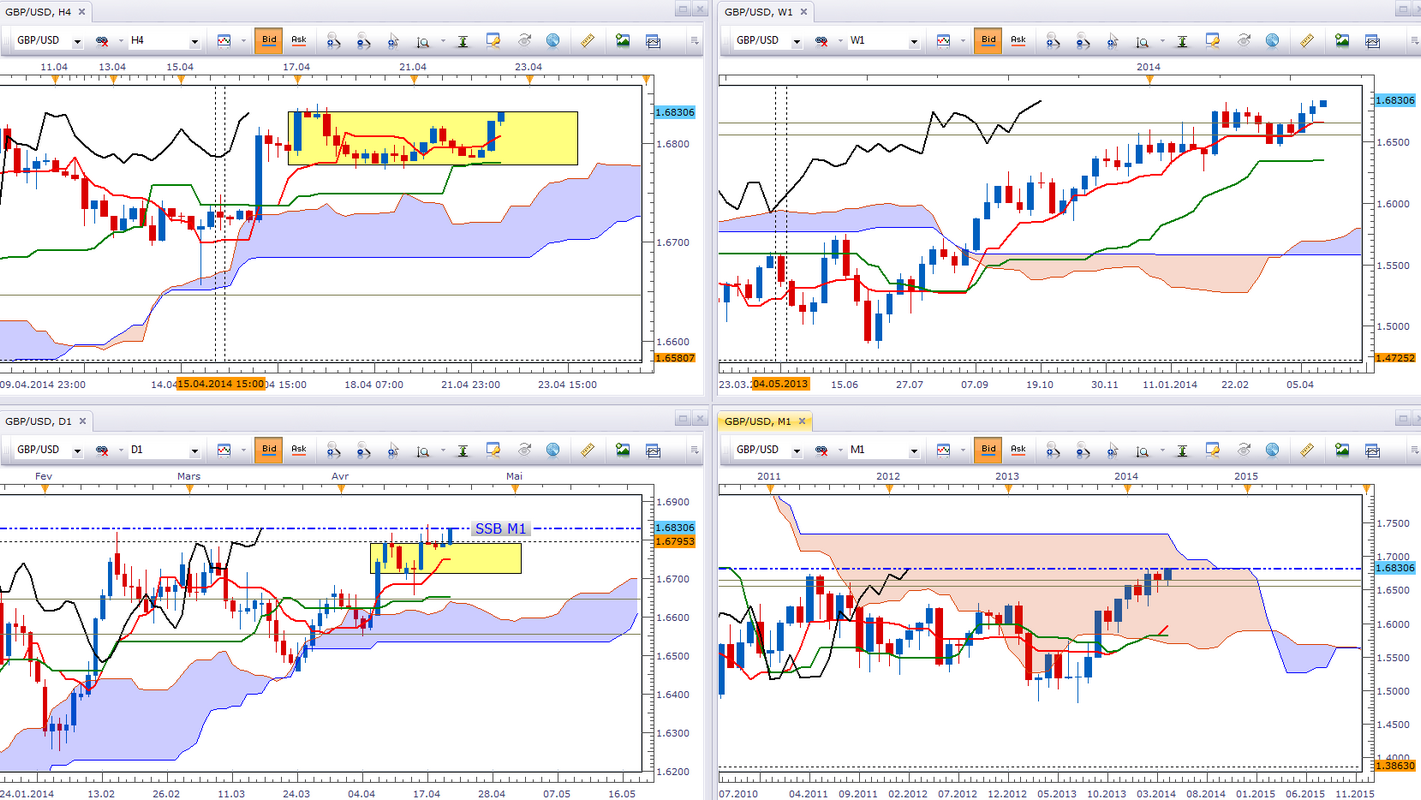This screenshot has width=1421, height=800.
Task: Click zoom-out magnifier icon in M1 chart toolbar
Action: click(x=1081, y=451)
